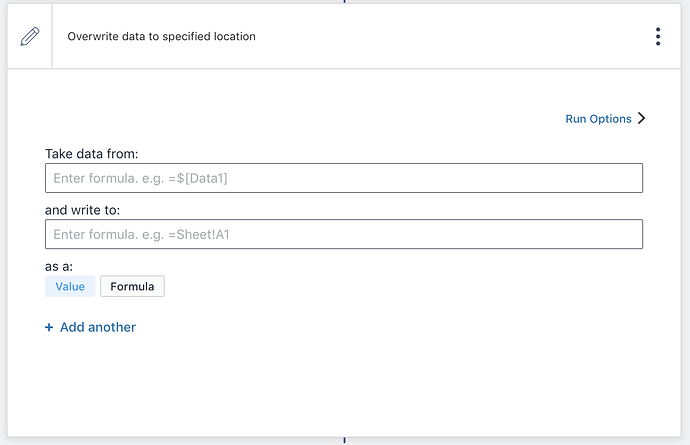Open the three-dot more options menu
Screen dimensions: 690x445
pyautogui.click(x=658, y=37)
